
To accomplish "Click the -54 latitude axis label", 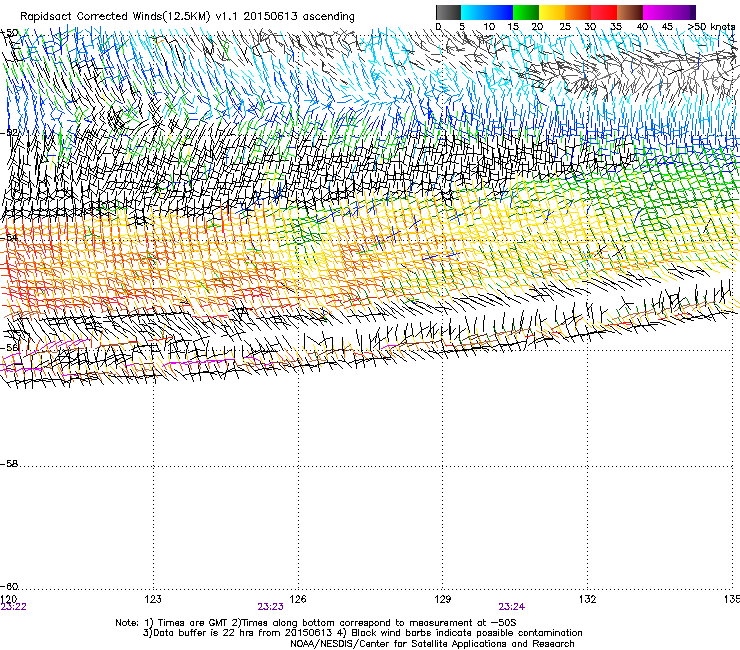I will tap(9, 238).
